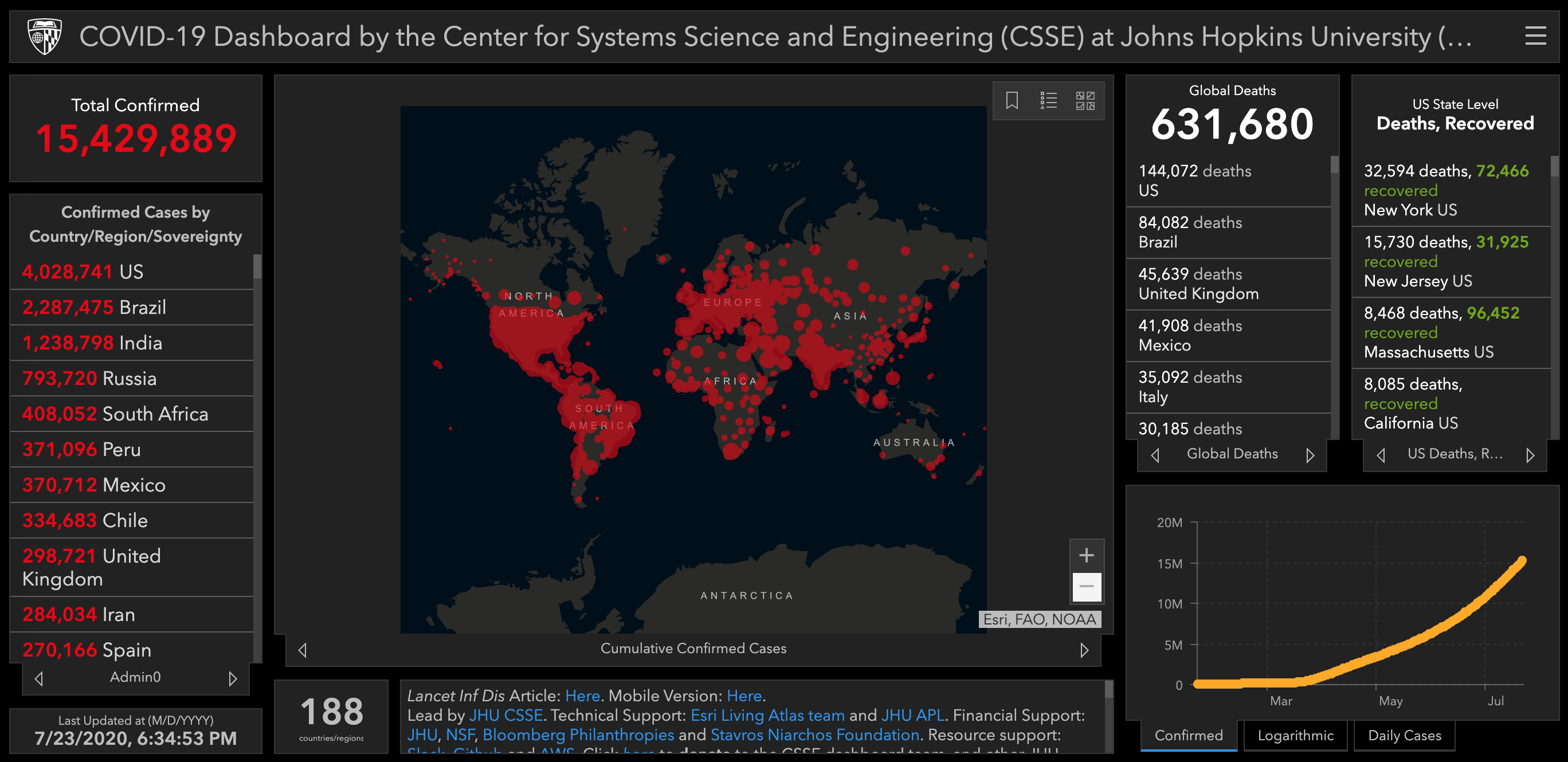Viewport: 1568px width, 762px height.
Task: Select Chile in confirmed cases list
Action: click(x=131, y=520)
